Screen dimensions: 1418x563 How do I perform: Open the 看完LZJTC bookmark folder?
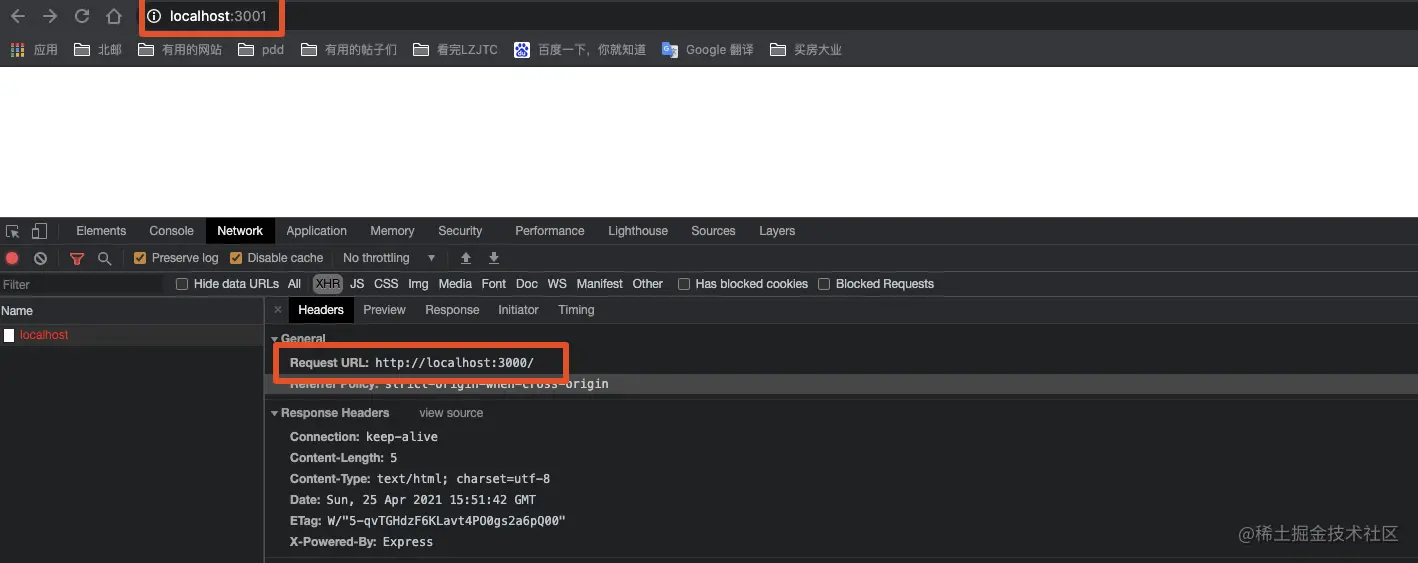[x=455, y=49]
